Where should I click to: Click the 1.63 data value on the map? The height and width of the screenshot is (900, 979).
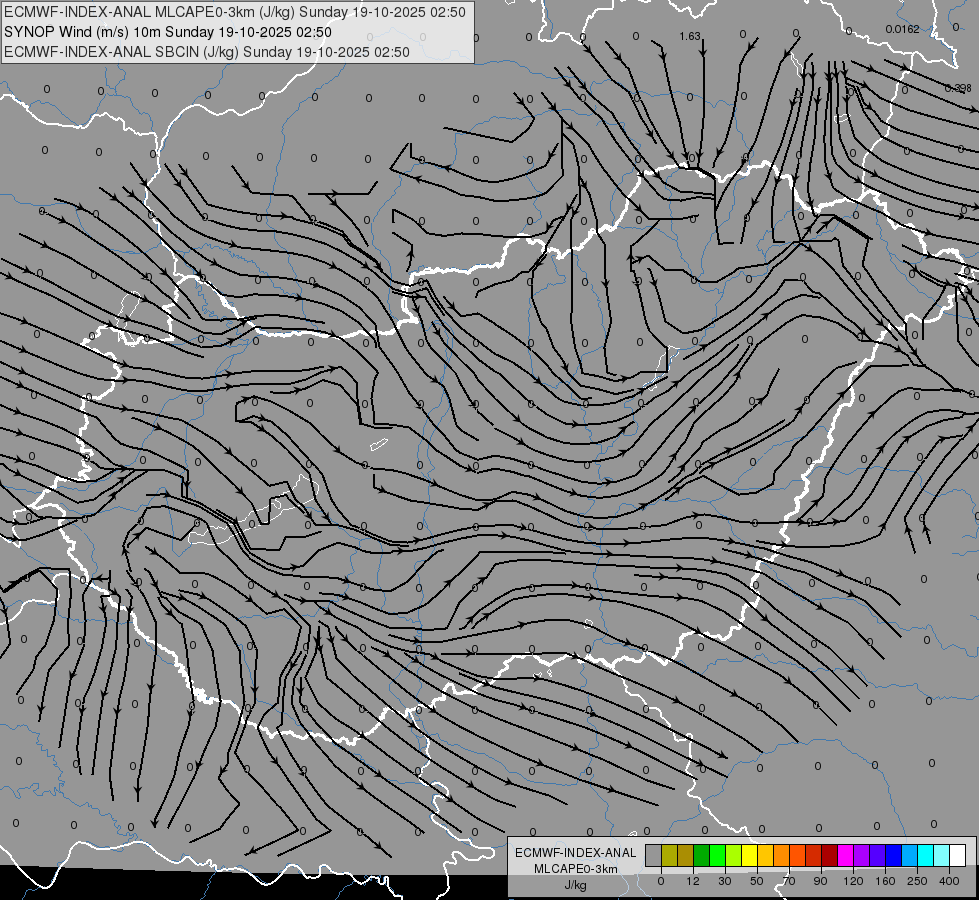[x=690, y=36]
